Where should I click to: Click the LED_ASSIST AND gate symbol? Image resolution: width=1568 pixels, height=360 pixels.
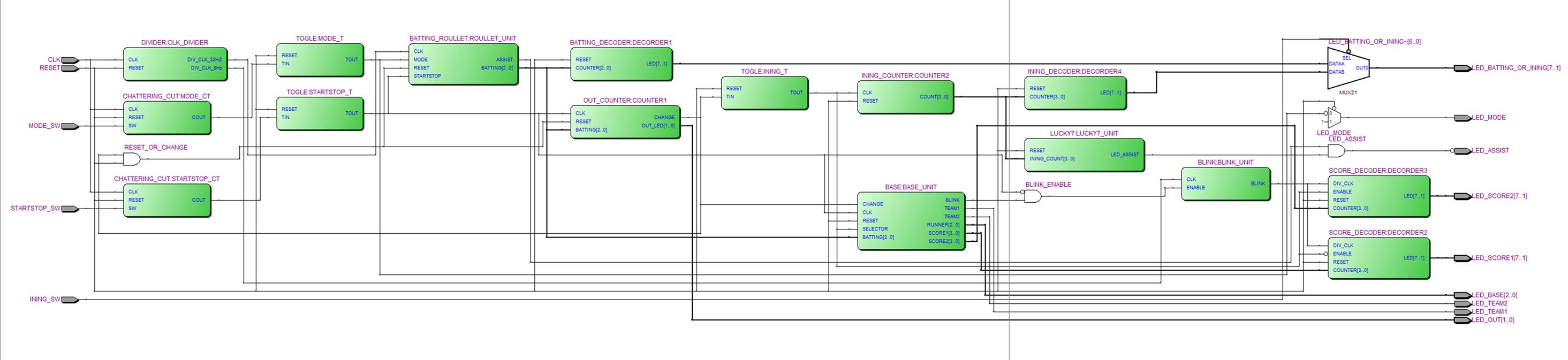[1336, 151]
